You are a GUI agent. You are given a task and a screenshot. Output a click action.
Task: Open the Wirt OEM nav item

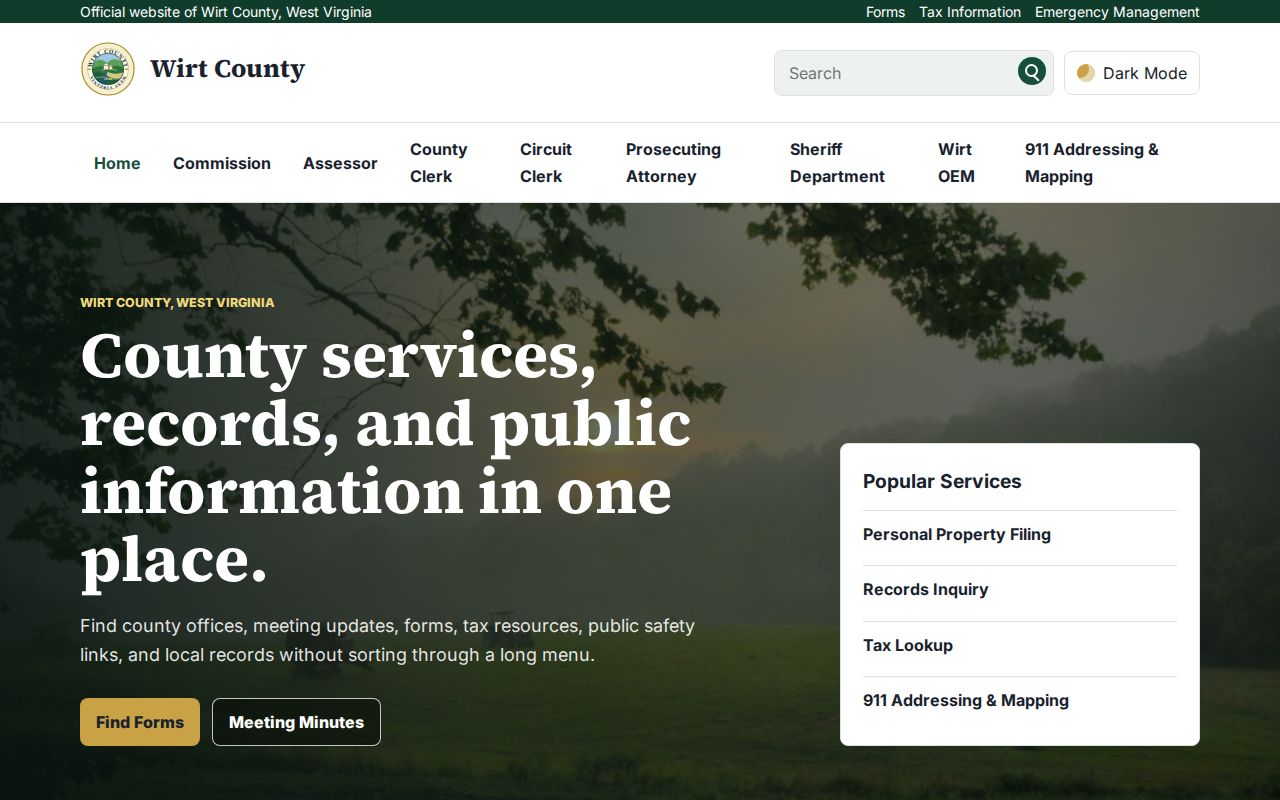(x=956, y=163)
